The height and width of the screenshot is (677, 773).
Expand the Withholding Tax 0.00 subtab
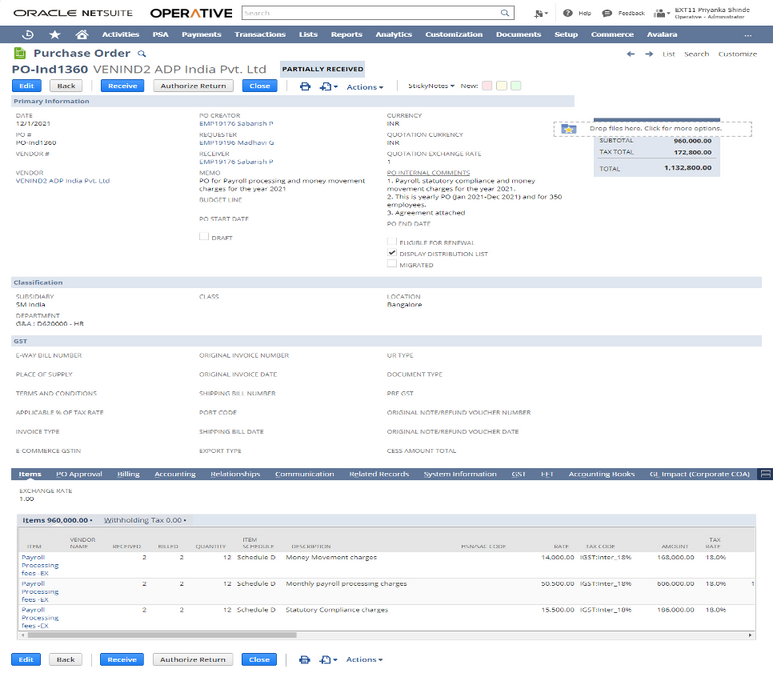point(145,520)
